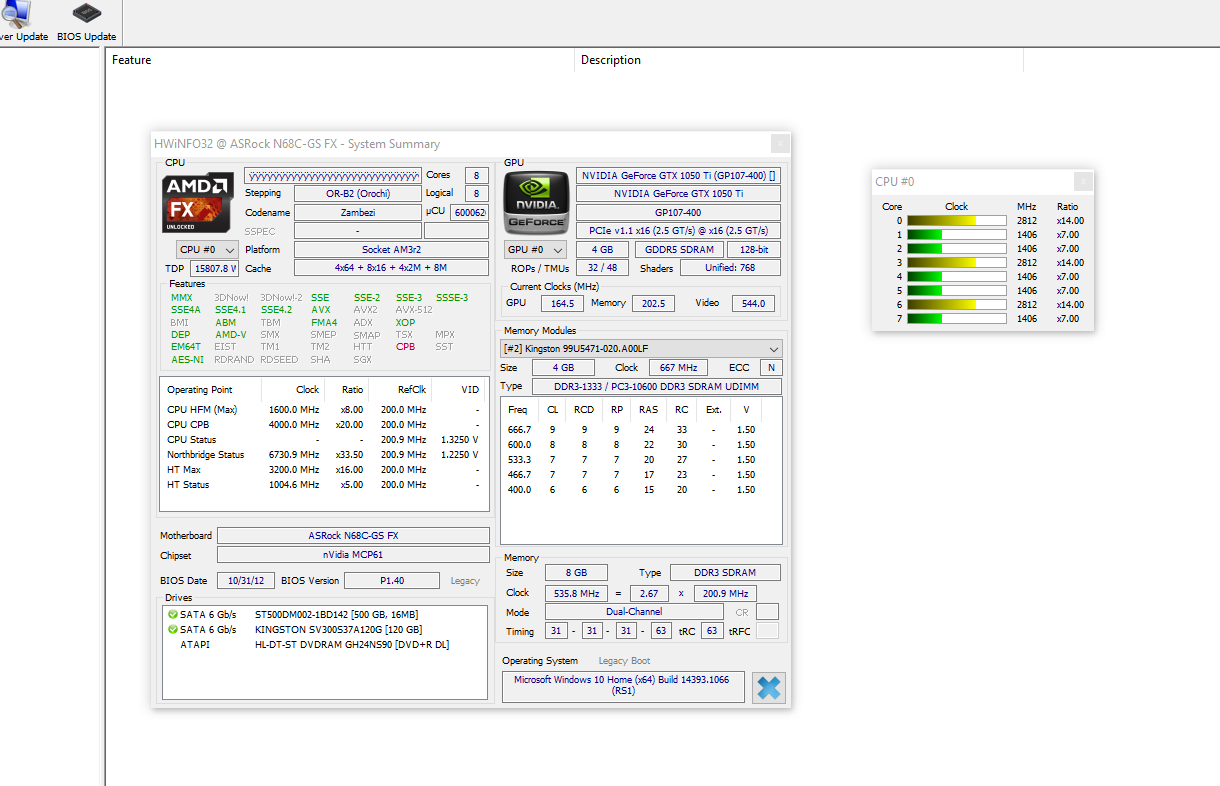Image resolution: width=1220 pixels, height=786 pixels.
Task: Select the HT Status row
Action: (324, 485)
